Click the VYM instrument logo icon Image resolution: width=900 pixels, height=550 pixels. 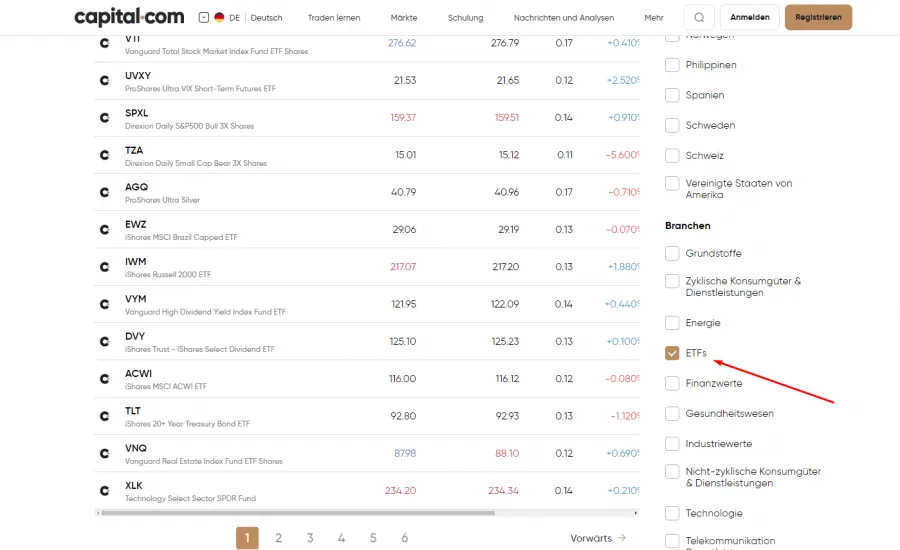click(x=104, y=304)
